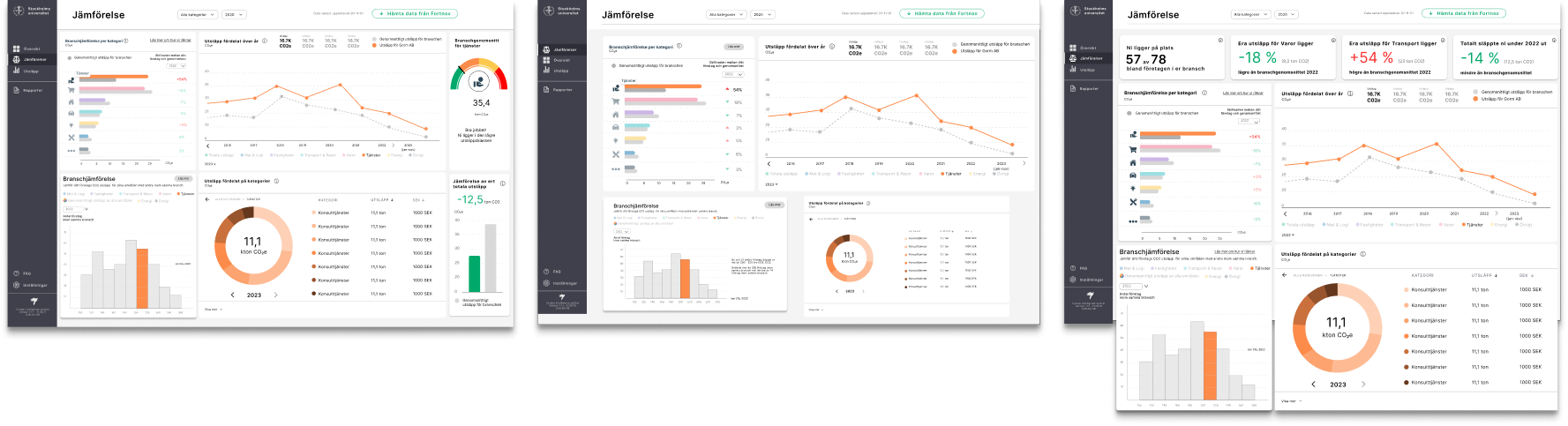The image size is (1568, 426).
Task: Open Översikt in the left mockup sidebar
Action: coord(26,49)
